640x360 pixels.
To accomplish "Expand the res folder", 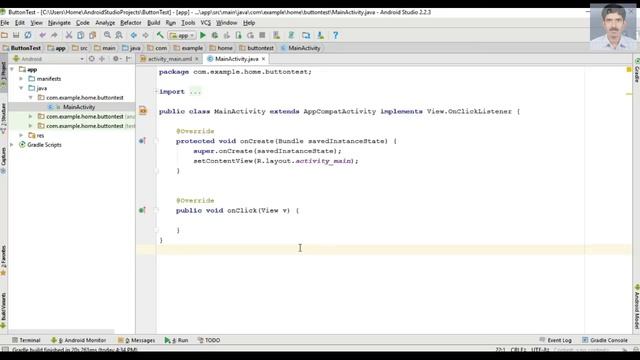I will [21, 135].
